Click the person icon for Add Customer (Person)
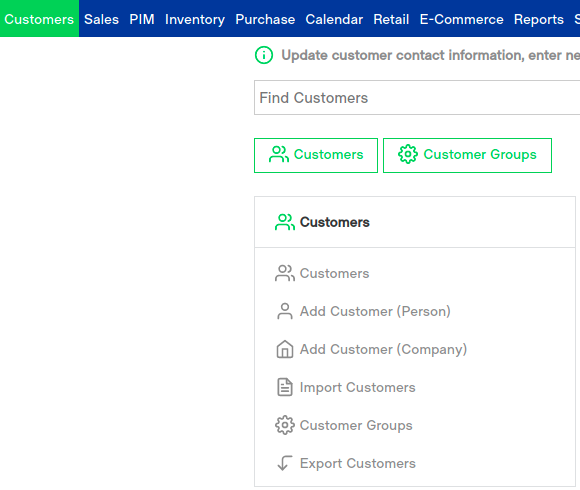This screenshot has height=490, width=580. [x=285, y=311]
